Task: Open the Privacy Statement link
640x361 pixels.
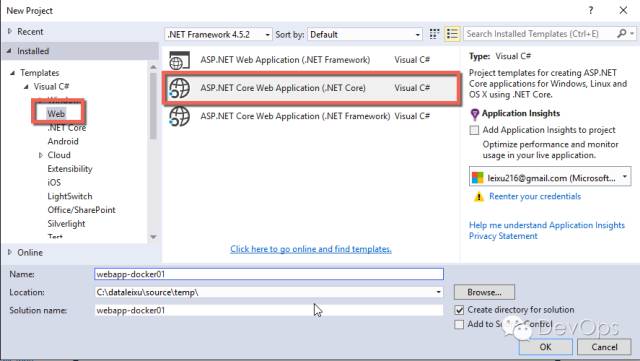Action: point(503,236)
